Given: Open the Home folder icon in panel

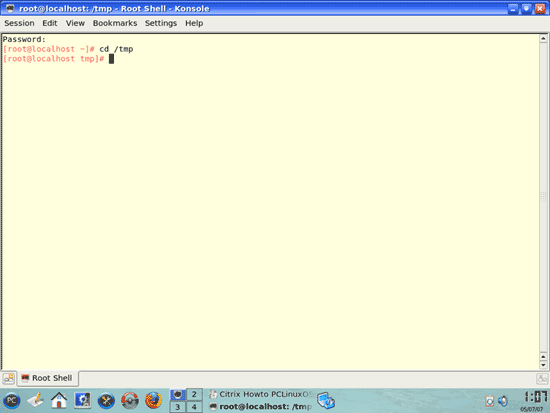Looking at the screenshot, I should 59,400.
